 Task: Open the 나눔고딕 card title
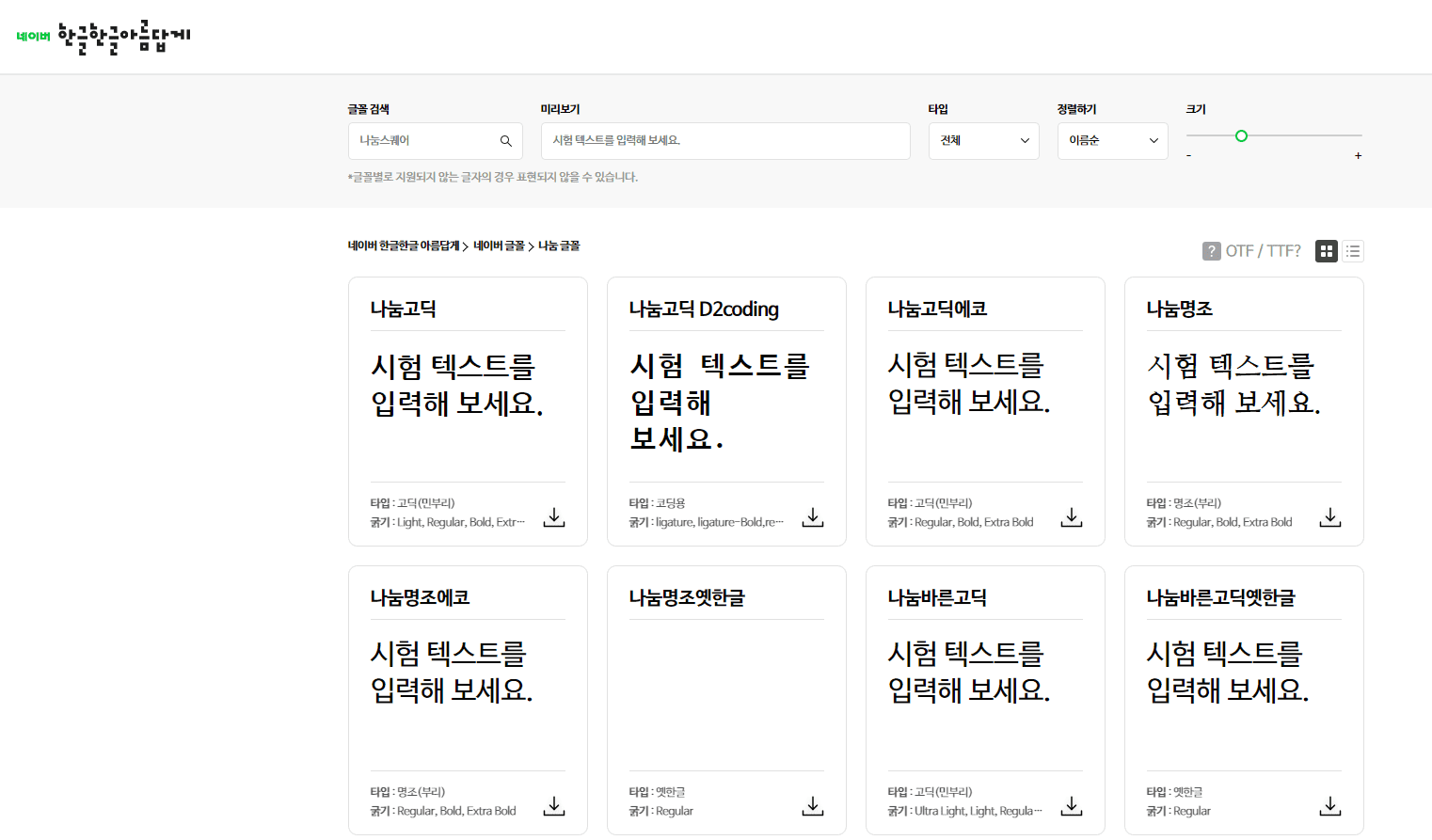(x=404, y=309)
